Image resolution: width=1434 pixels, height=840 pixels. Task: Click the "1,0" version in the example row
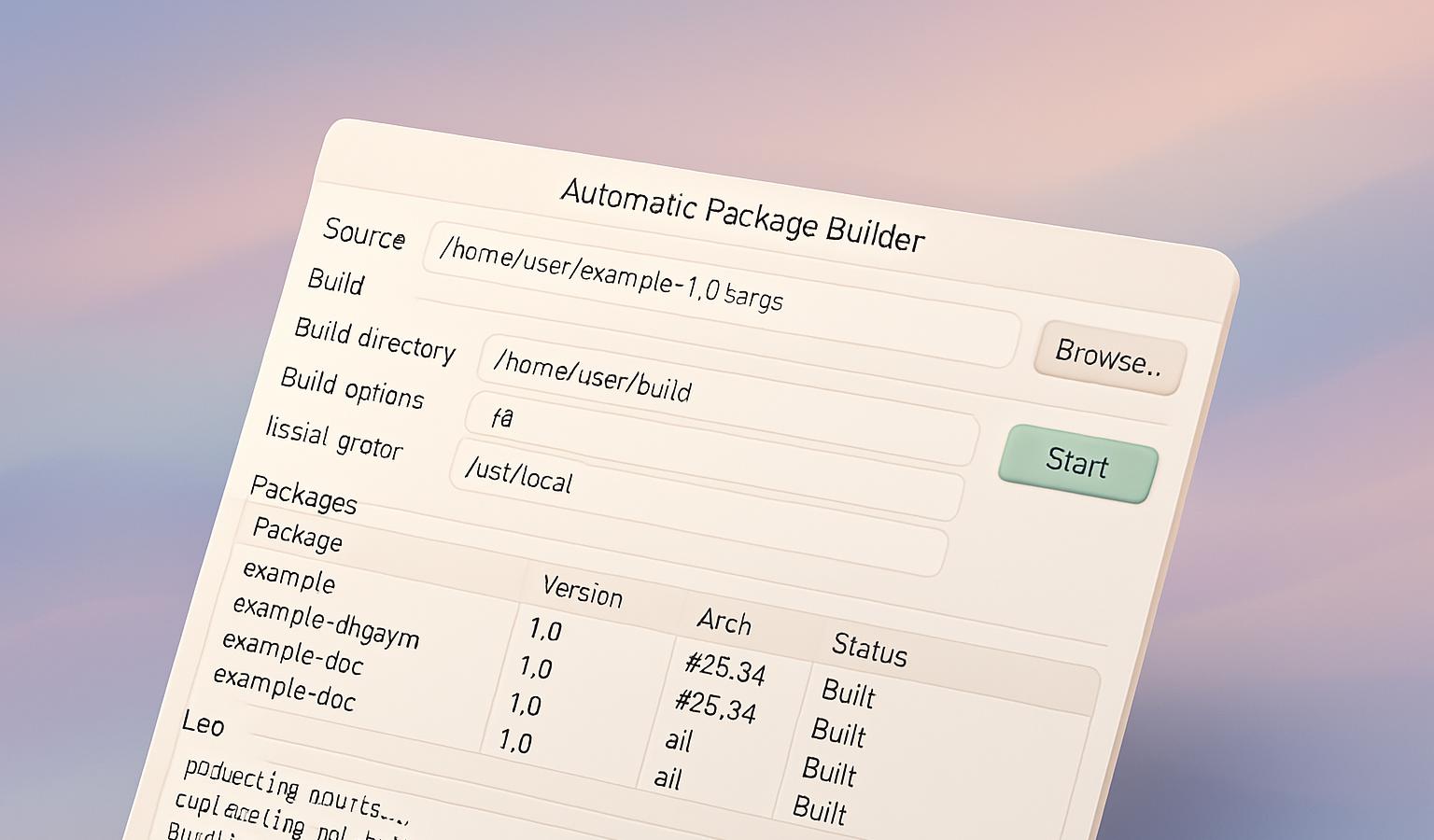tap(545, 630)
